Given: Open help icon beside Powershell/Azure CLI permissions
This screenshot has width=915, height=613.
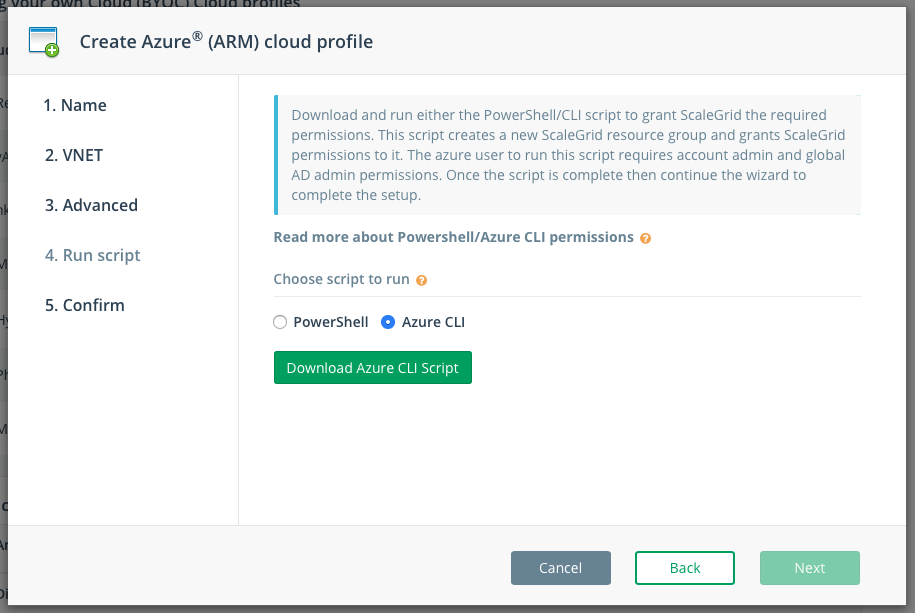Looking at the screenshot, I should coord(645,238).
